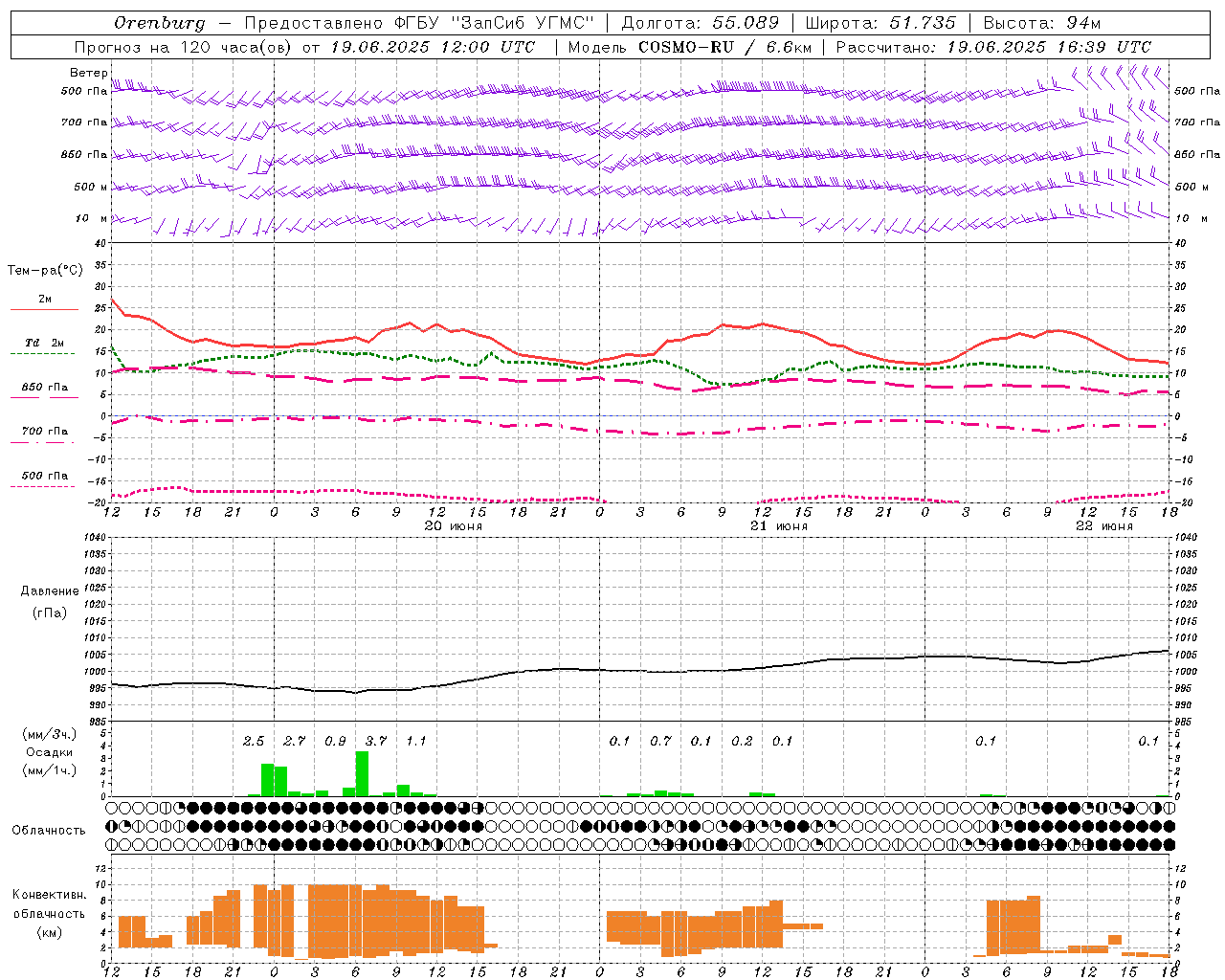The width and height of the screenshot is (1225, 980).
Task: Click the 'Ветер' wind panel label
Action: pos(88,73)
